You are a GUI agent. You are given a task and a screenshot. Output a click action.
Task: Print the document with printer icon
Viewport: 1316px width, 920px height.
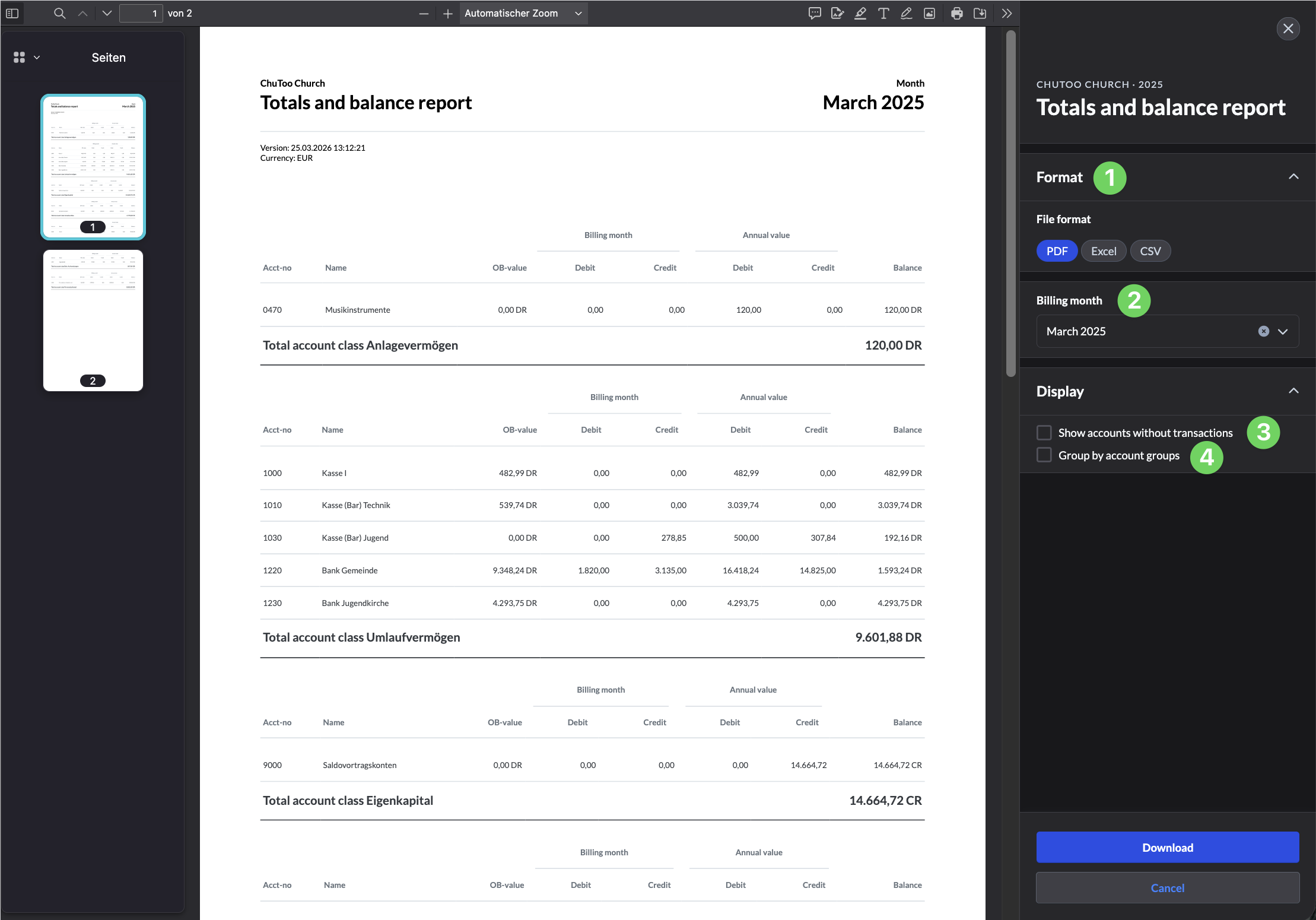pyautogui.click(x=956, y=13)
